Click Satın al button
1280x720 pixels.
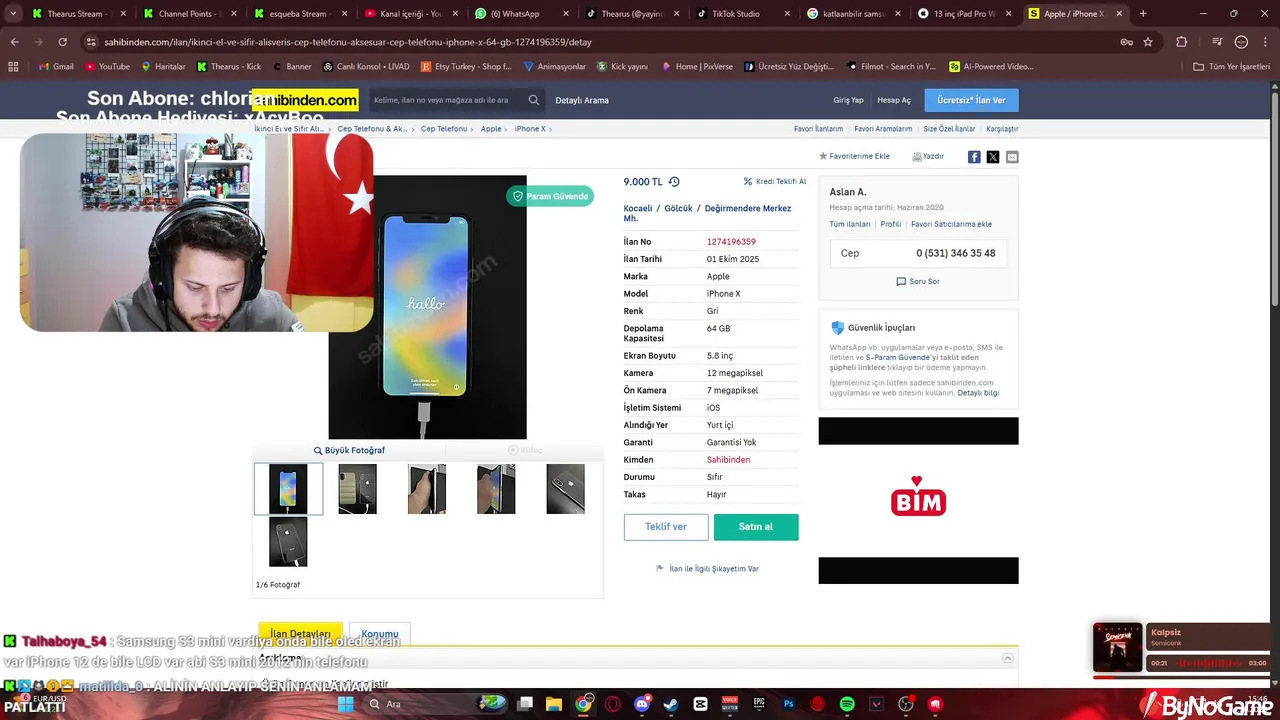click(756, 527)
